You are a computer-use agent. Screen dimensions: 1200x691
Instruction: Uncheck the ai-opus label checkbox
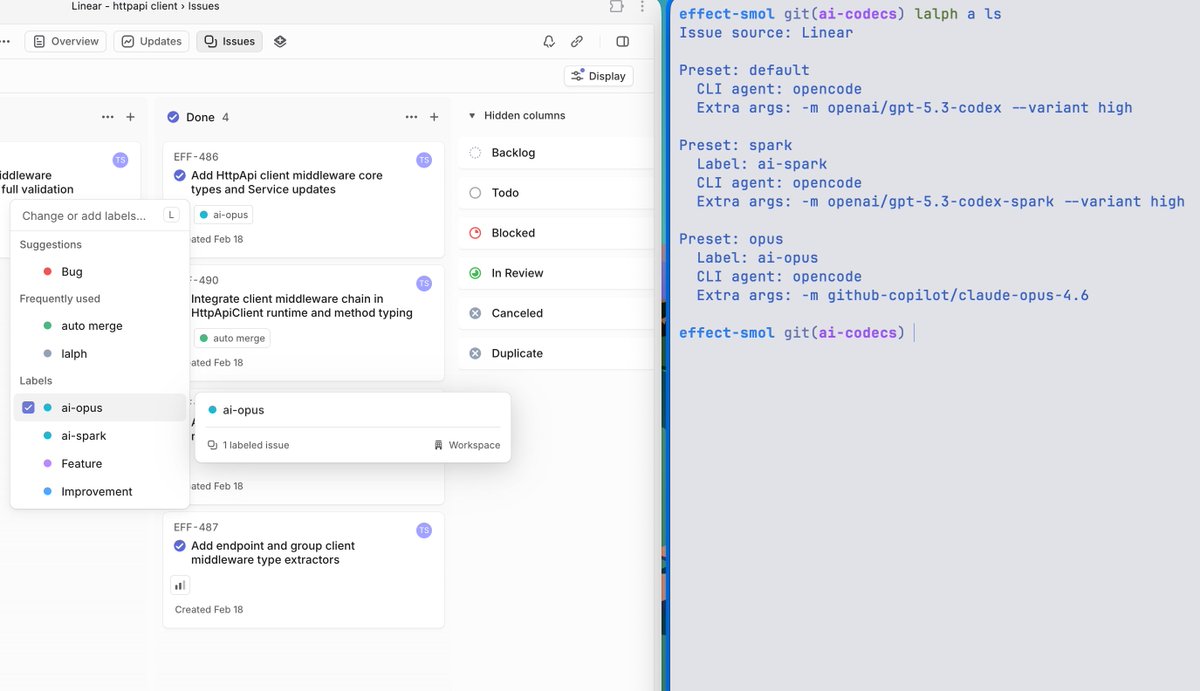[28, 408]
